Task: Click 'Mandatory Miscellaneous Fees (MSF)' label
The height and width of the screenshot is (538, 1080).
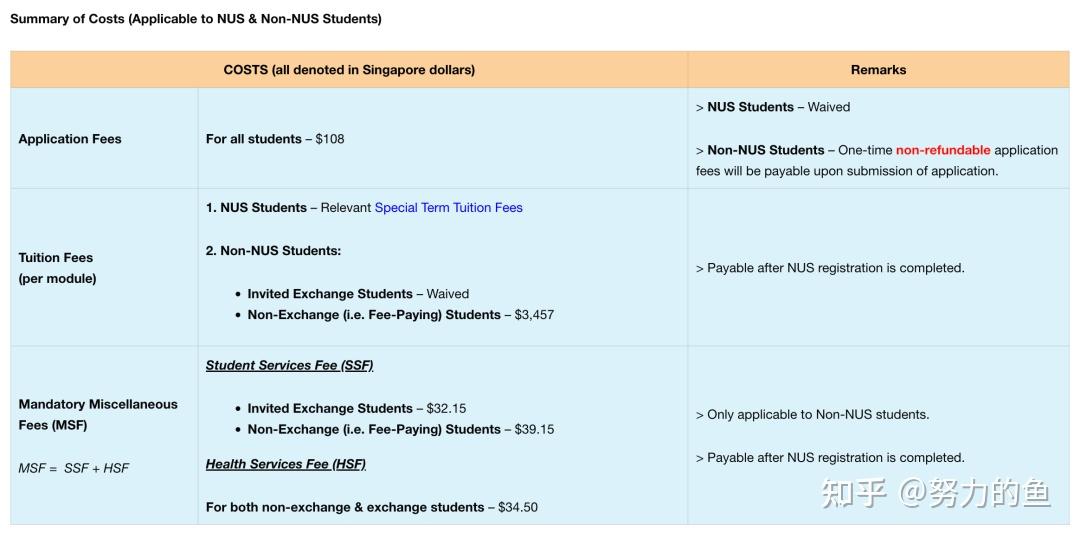Action: (98, 415)
